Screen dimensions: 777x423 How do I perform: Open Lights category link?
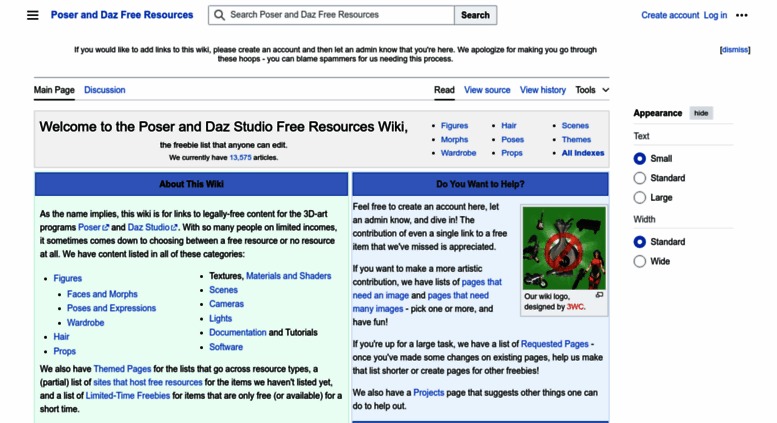click(x=221, y=318)
